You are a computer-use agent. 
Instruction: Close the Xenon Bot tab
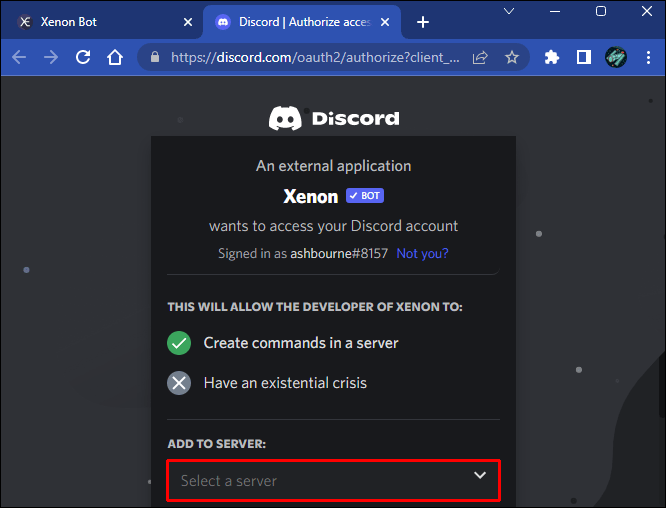pyautogui.click(x=188, y=22)
